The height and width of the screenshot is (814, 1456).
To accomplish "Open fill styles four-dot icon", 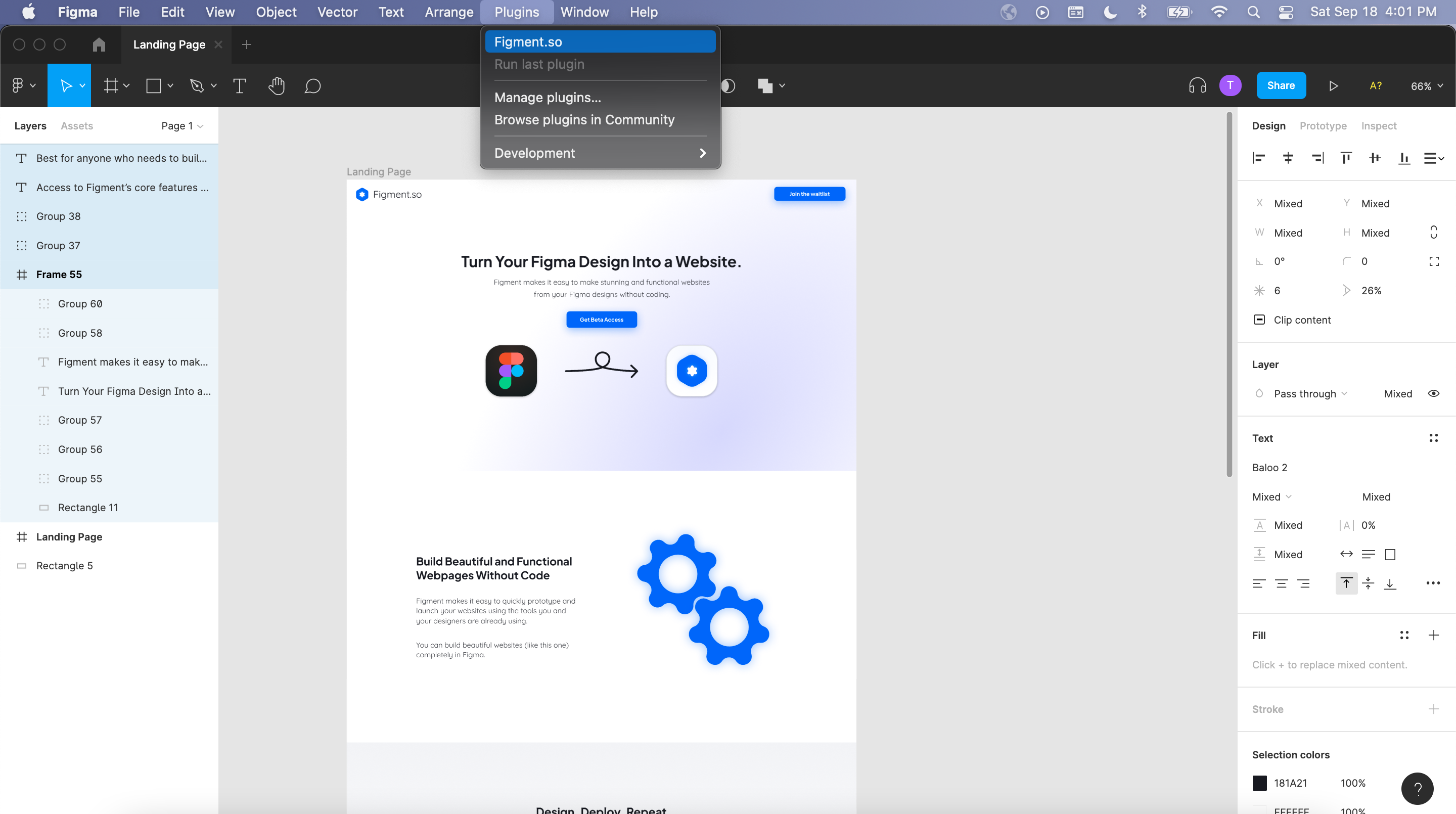I will pyautogui.click(x=1404, y=636).
